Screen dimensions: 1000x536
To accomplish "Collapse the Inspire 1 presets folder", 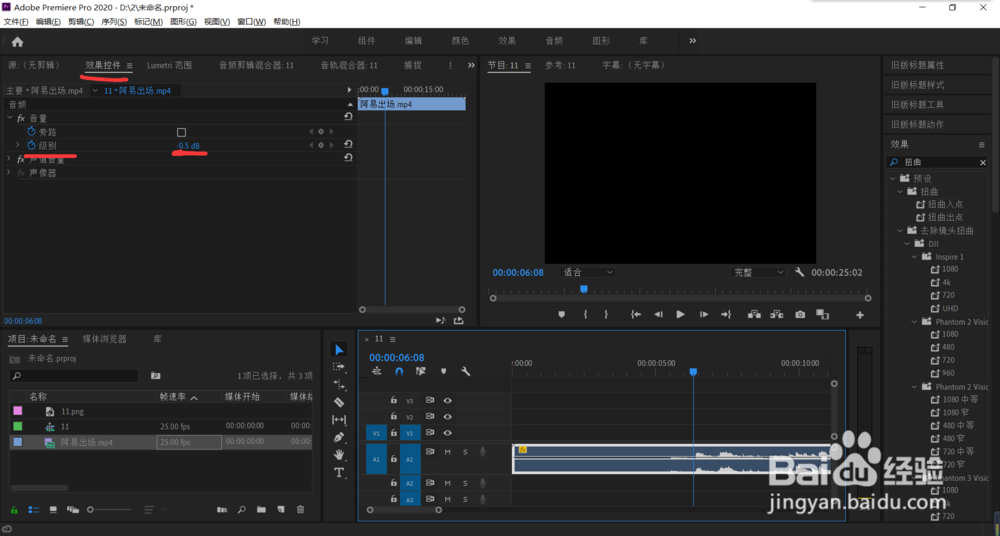I will coord(916,257).
